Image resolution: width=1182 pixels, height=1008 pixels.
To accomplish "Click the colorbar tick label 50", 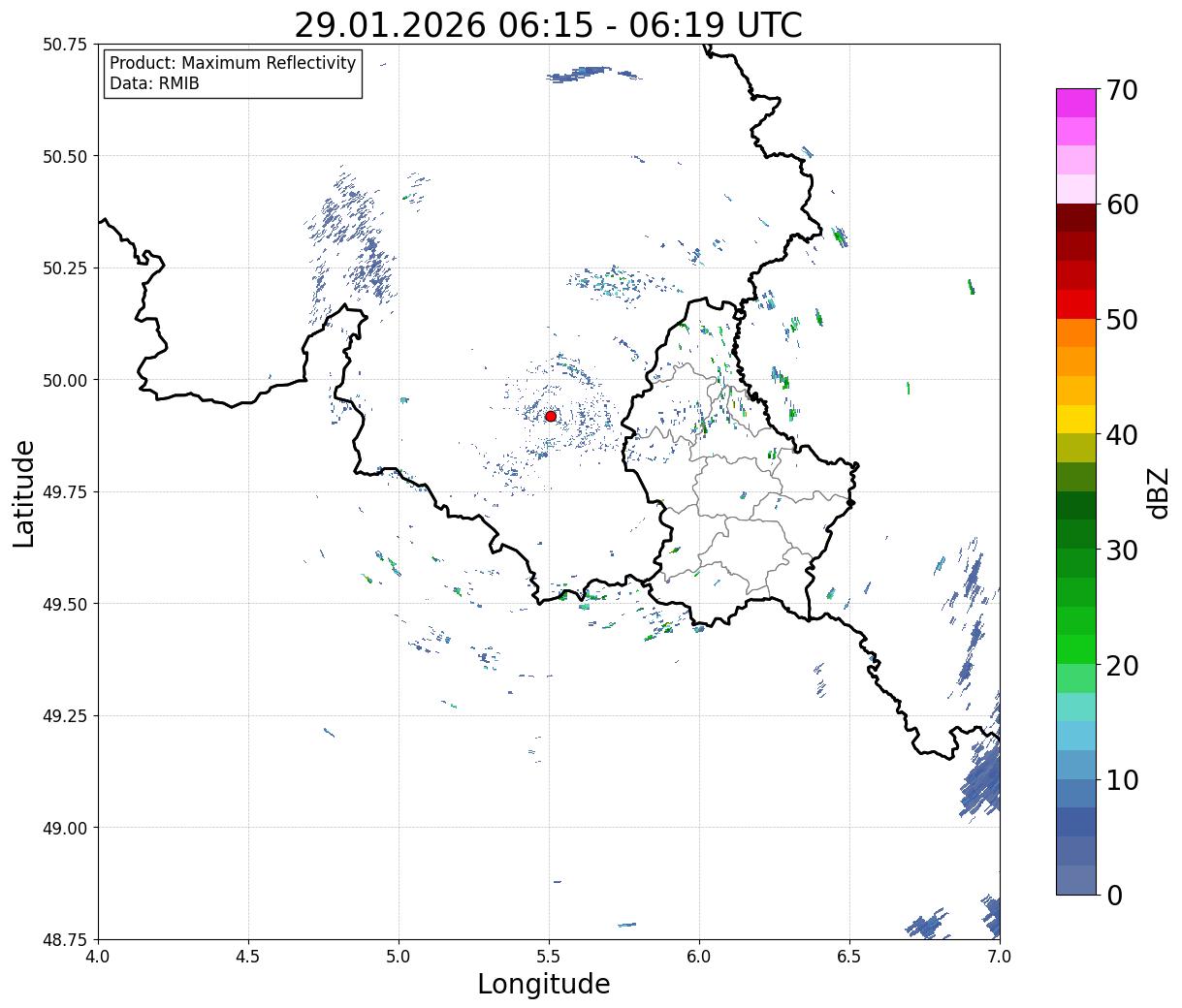I will [x=1122, y=320].
